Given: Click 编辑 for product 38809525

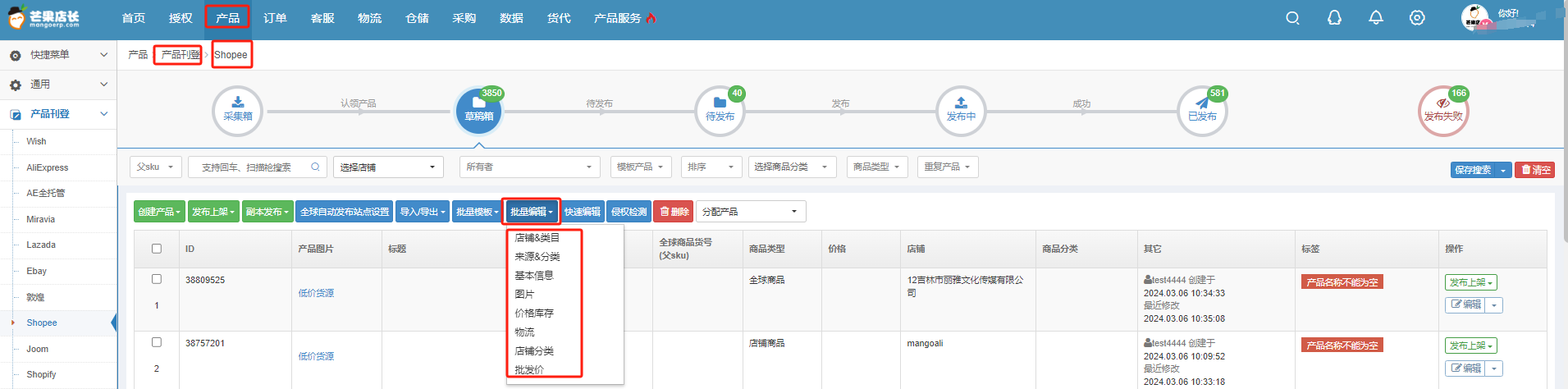Looking at the screenshot, I should click(1465, 304).
